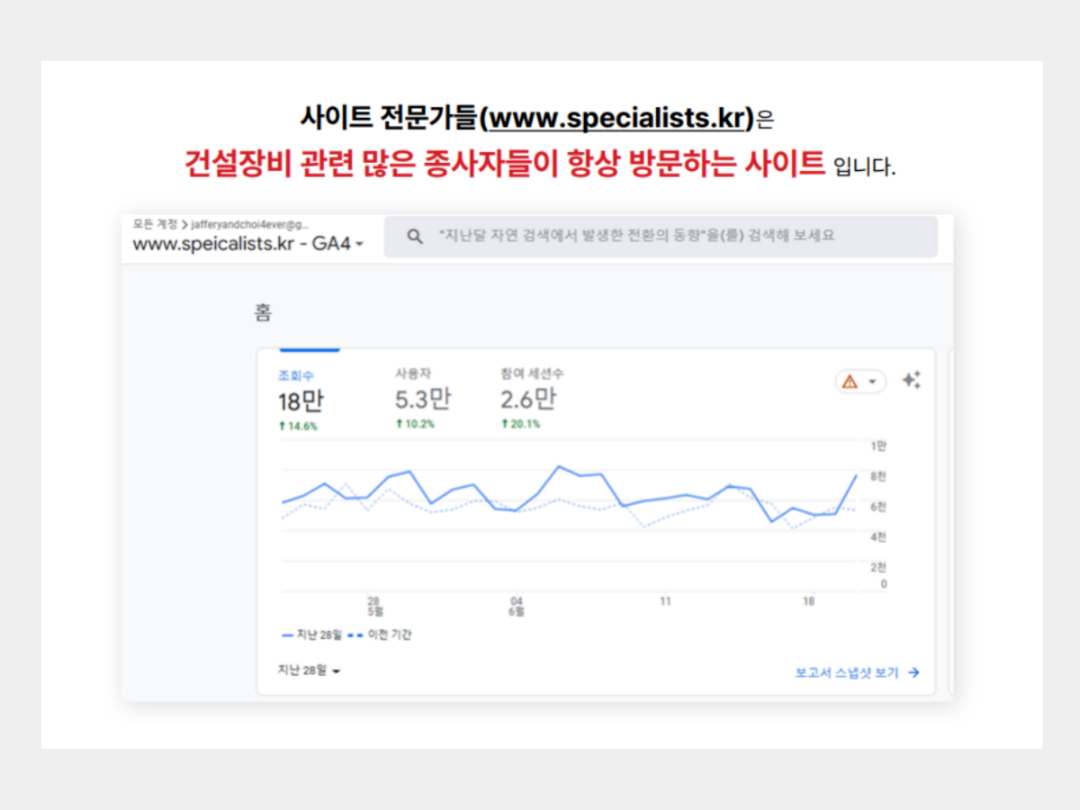Click the jafferyandchoi4ever account breadcrumb

point(250,225)
